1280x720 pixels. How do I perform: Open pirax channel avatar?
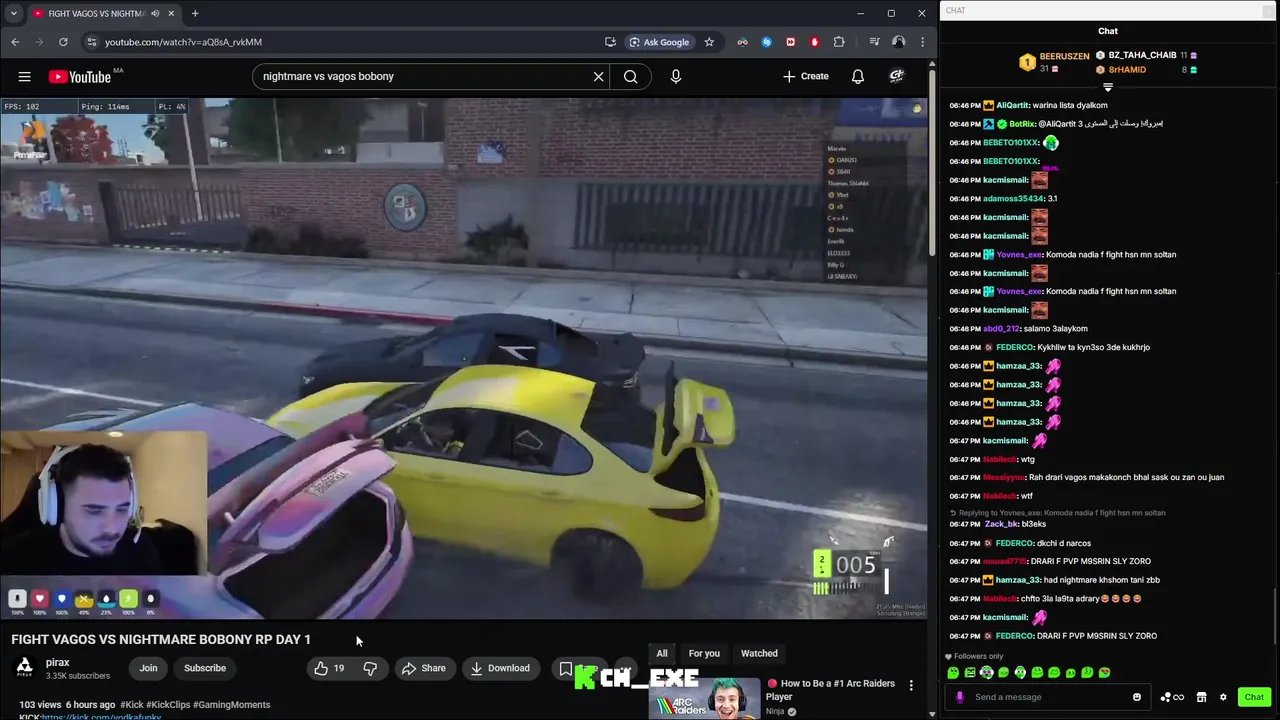pyautogui.click(x=25, y=667)
